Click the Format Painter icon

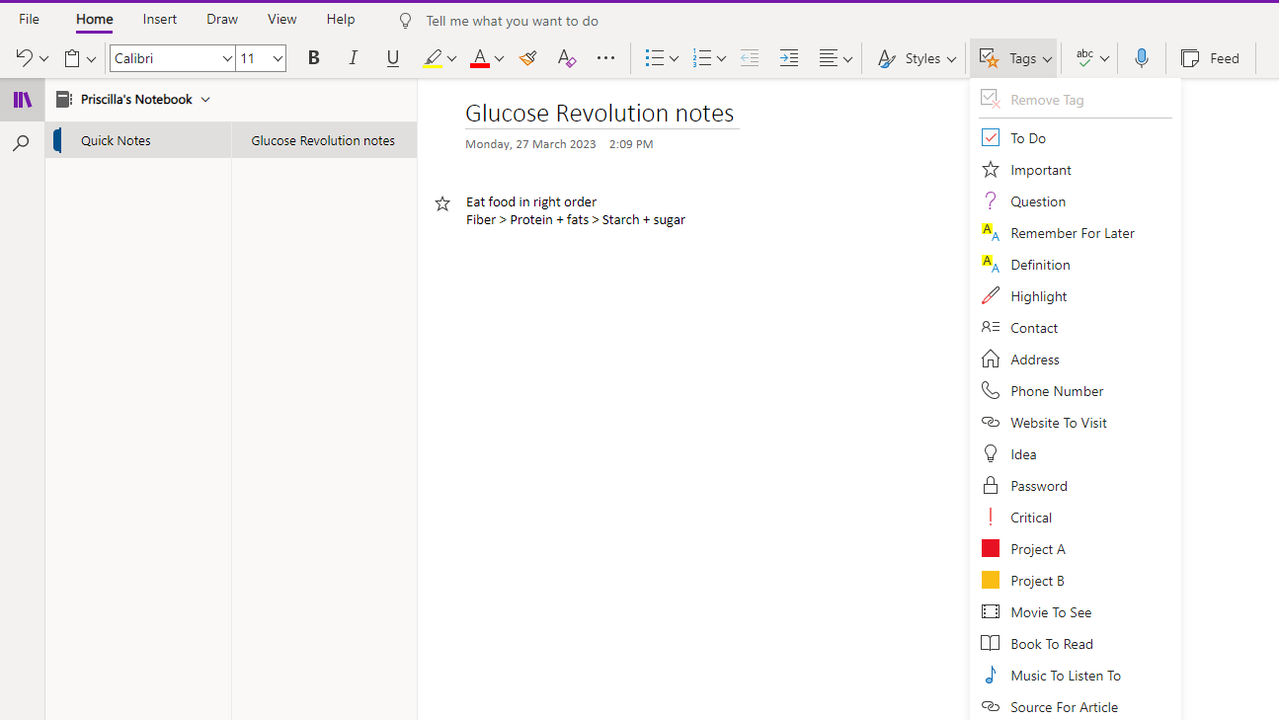[x=528, y=59]
